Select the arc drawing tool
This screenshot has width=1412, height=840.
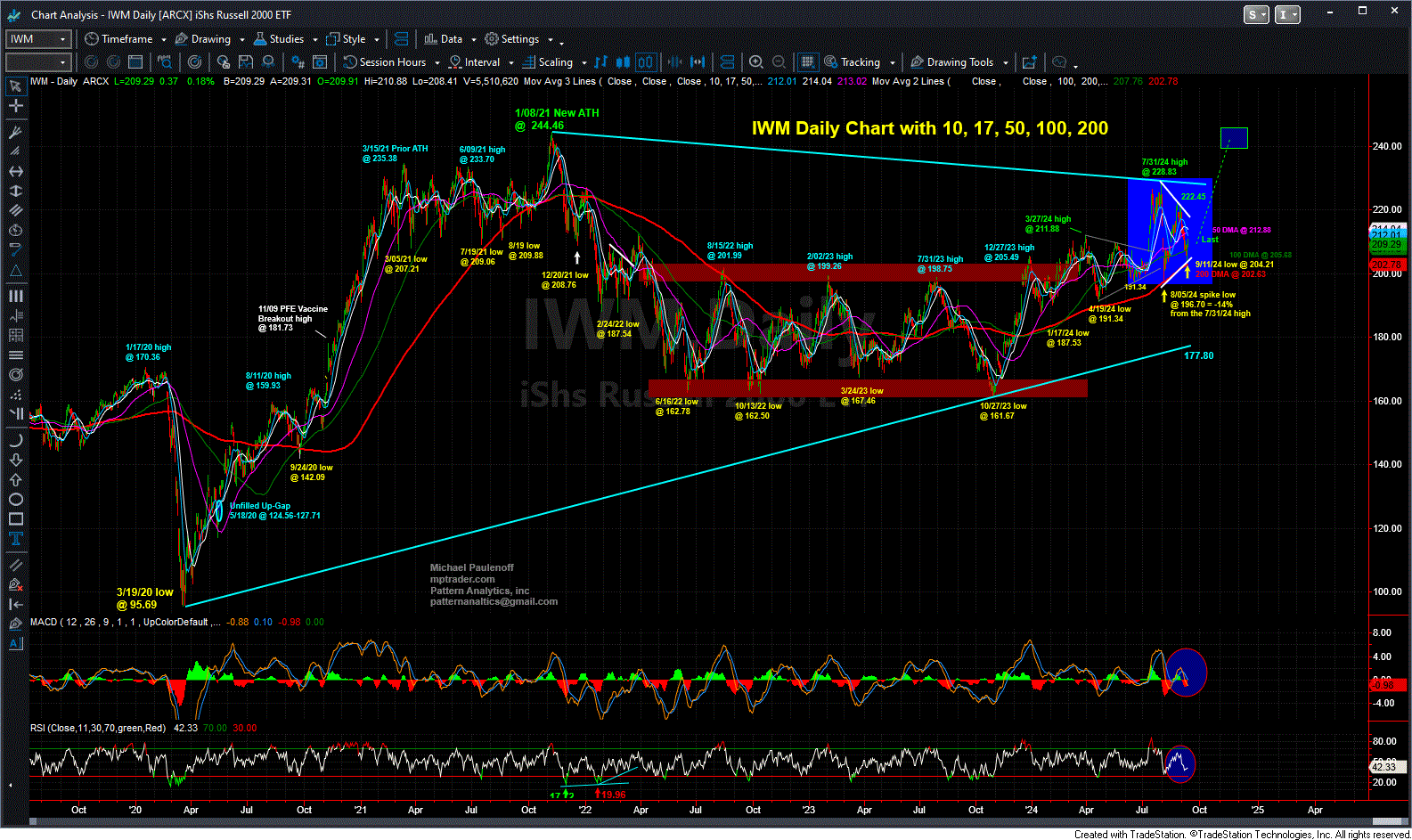click(15, 440)
